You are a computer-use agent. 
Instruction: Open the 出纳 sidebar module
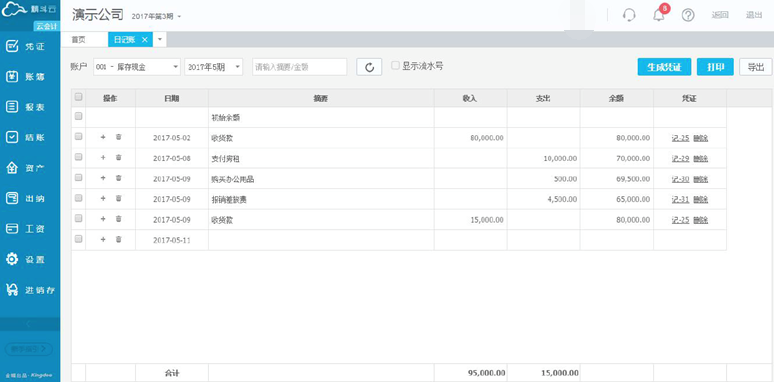coord(30,198)
